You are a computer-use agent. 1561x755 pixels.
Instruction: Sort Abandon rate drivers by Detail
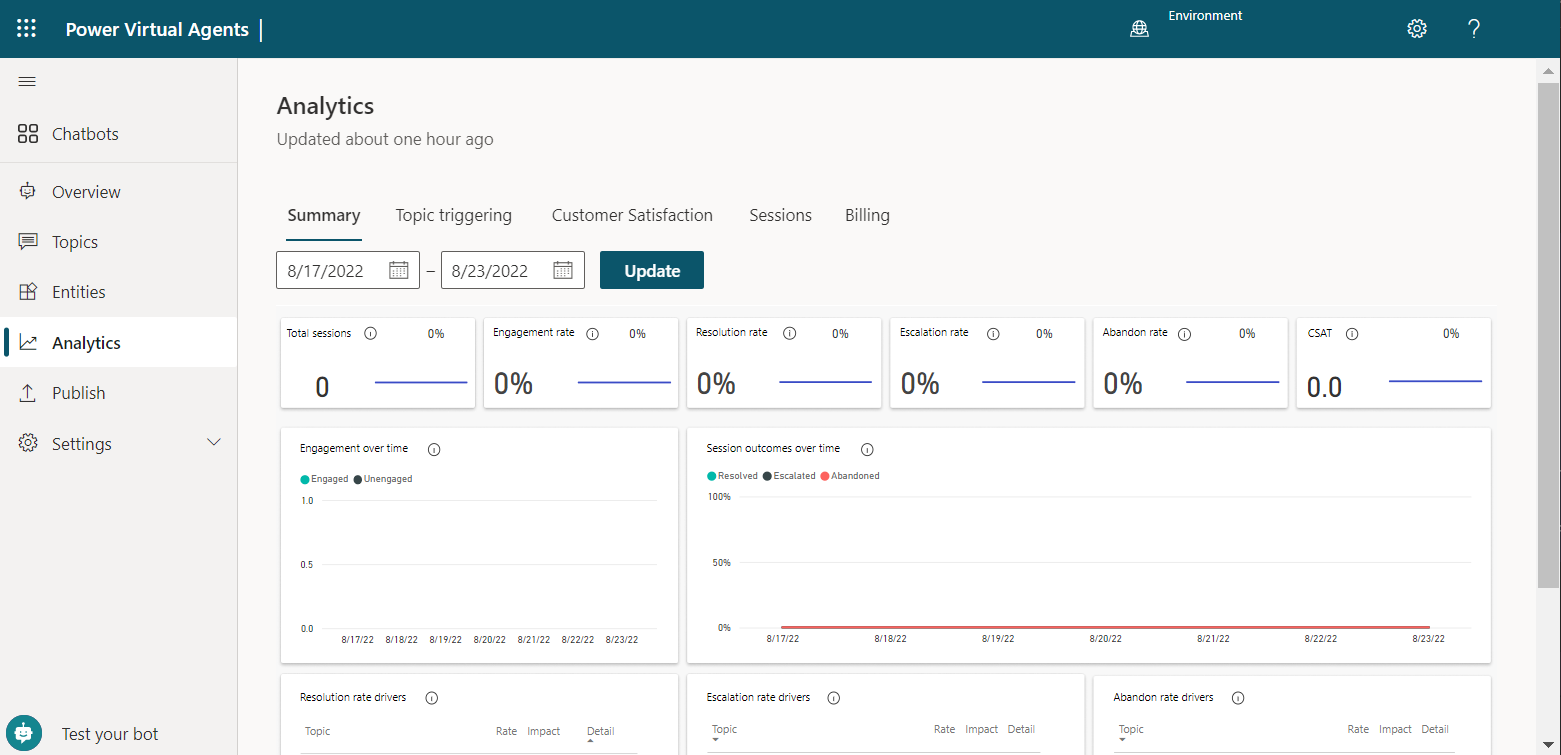[x=1435, y=729]
